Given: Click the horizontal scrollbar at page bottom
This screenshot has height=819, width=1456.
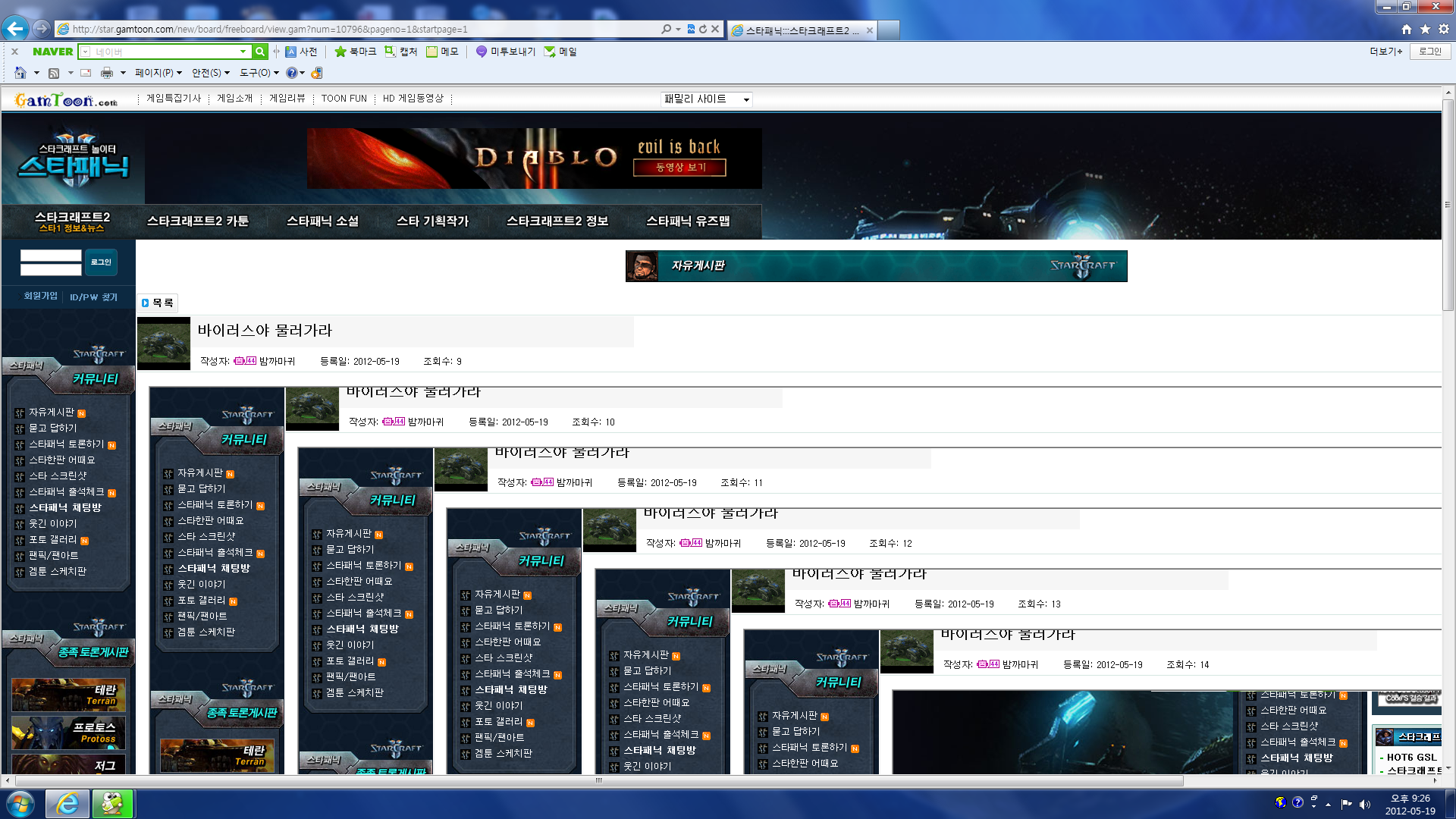Looking at the screenshot, I should tap(599, 780).
